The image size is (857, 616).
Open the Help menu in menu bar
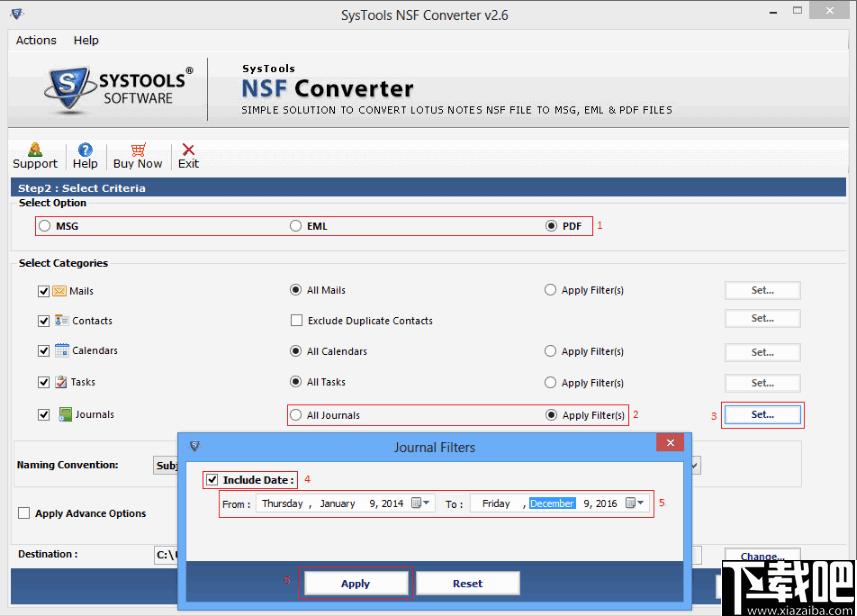[86, 40]
